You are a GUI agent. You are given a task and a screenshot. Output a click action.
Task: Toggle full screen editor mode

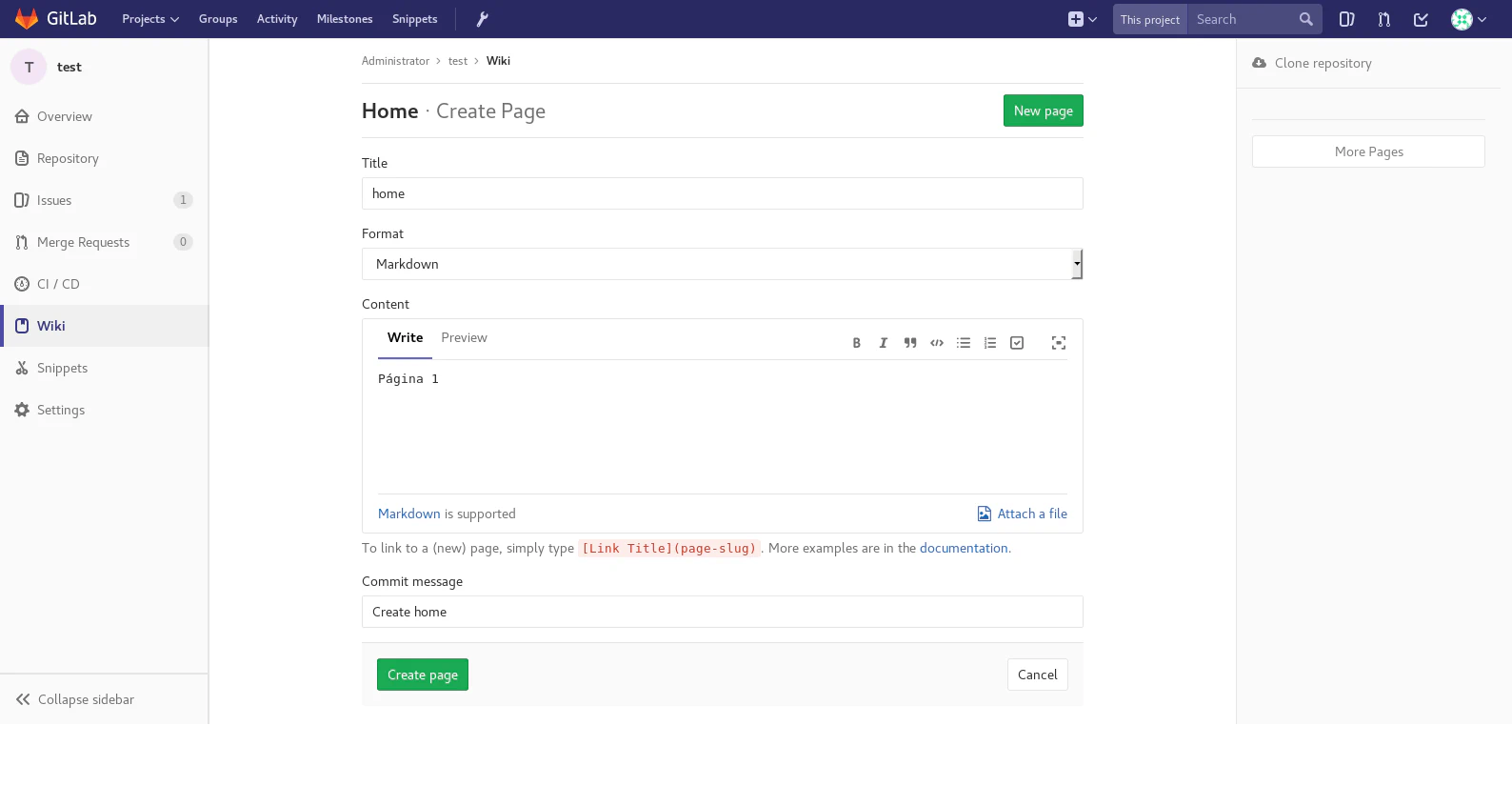point(1058,343)
